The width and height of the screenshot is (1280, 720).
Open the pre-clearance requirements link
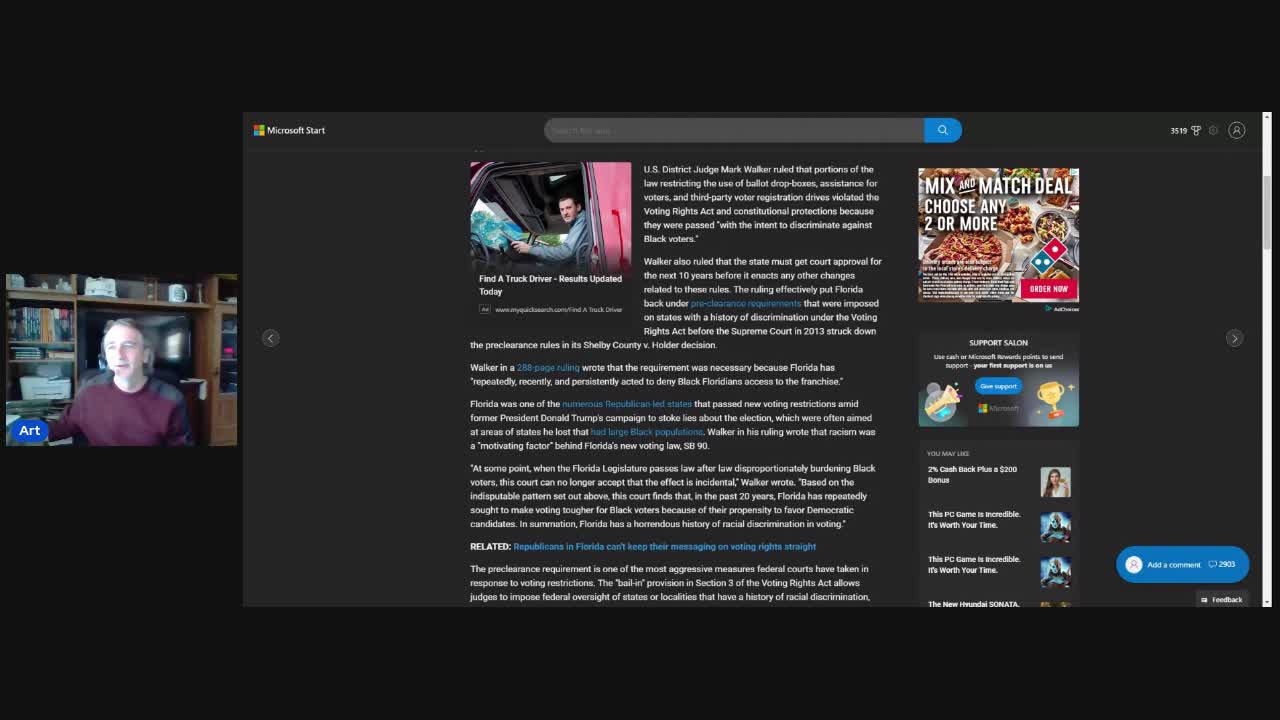746,303
